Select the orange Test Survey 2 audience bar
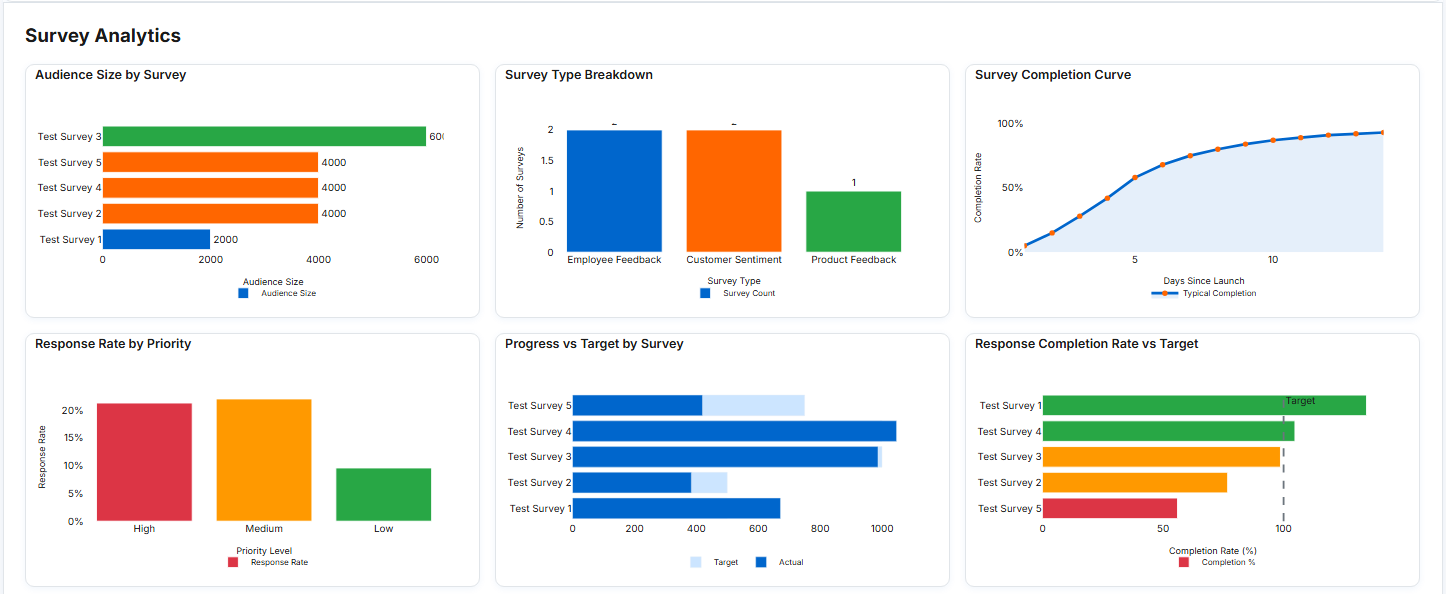Image resolution: width=1446 pixels, height=594 pixels. point(210,213)
